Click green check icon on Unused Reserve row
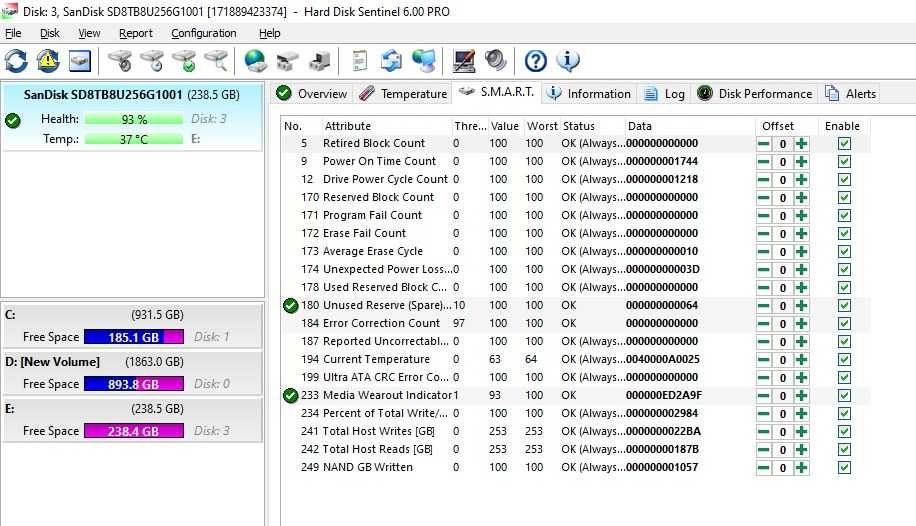916x526 pixels. 290,306
